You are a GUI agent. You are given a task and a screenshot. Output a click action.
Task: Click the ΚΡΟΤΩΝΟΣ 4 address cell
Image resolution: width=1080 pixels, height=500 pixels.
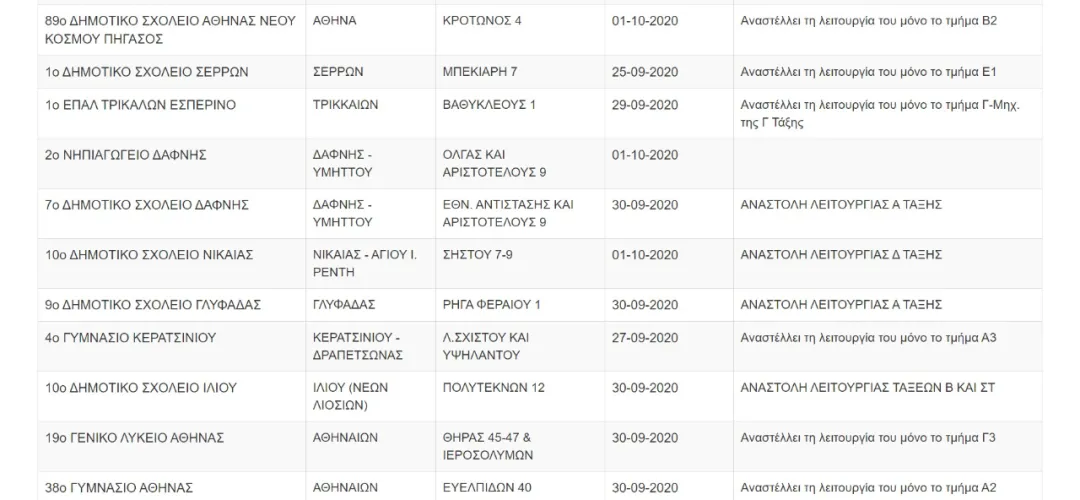tap(482, 21)
